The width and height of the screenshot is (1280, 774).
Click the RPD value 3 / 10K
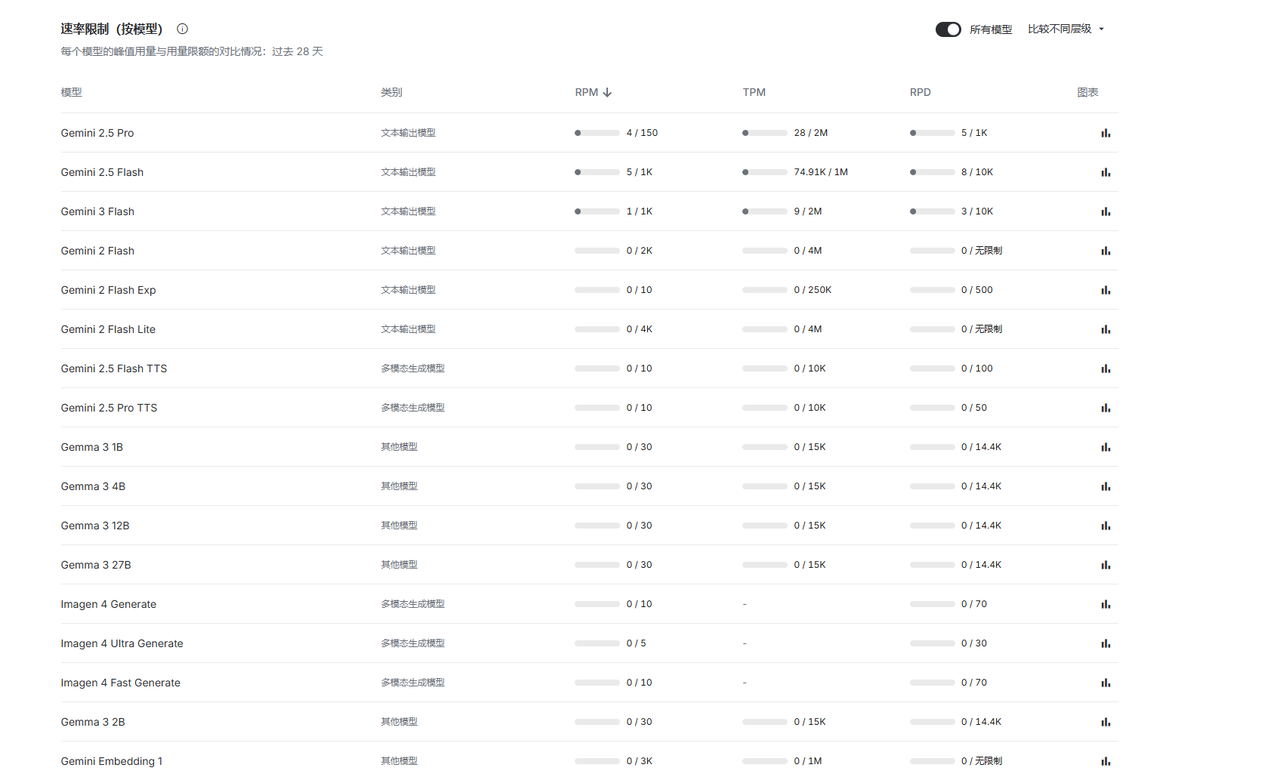click(977, 211)
